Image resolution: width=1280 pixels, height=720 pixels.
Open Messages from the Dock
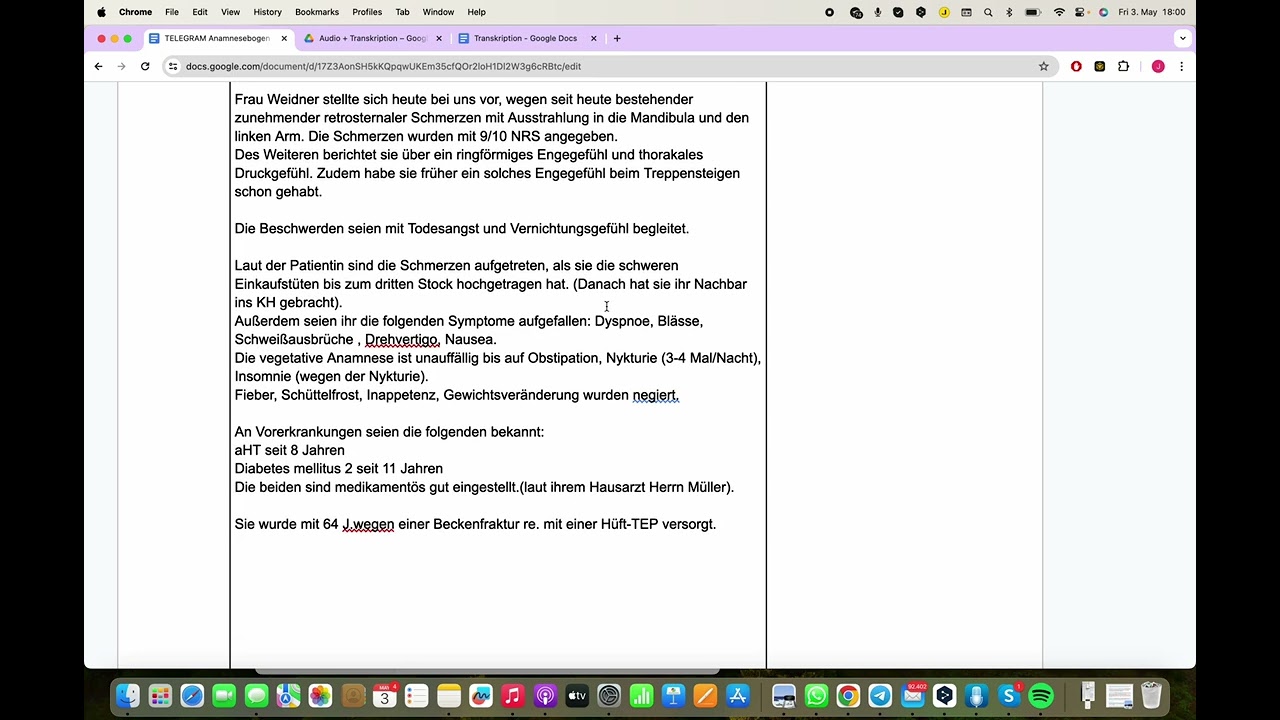(x=256, y=696)
